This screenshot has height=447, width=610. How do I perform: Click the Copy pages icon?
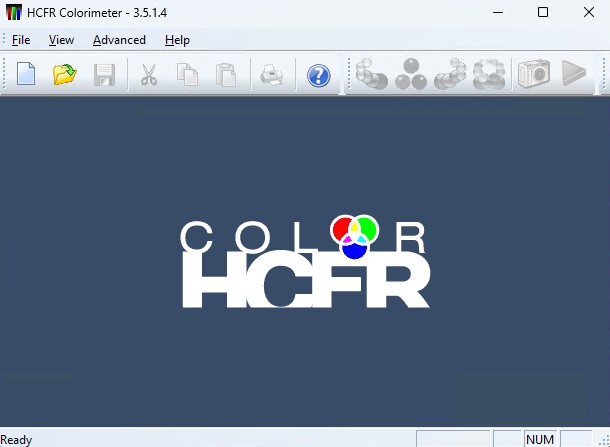coord(187,74)
